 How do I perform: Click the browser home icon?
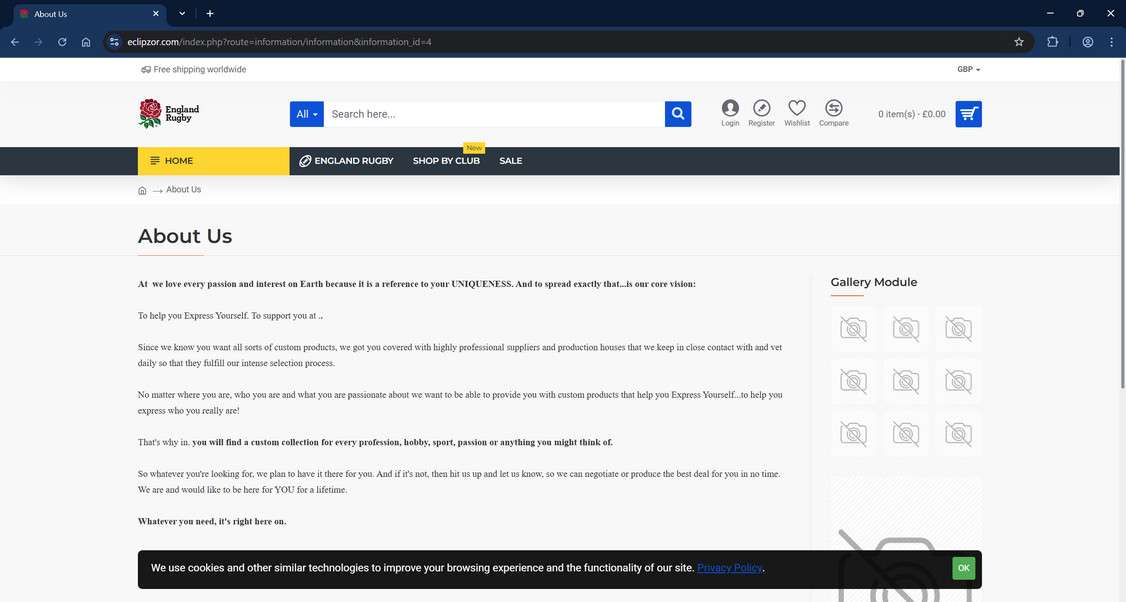[x=86, y=42]
